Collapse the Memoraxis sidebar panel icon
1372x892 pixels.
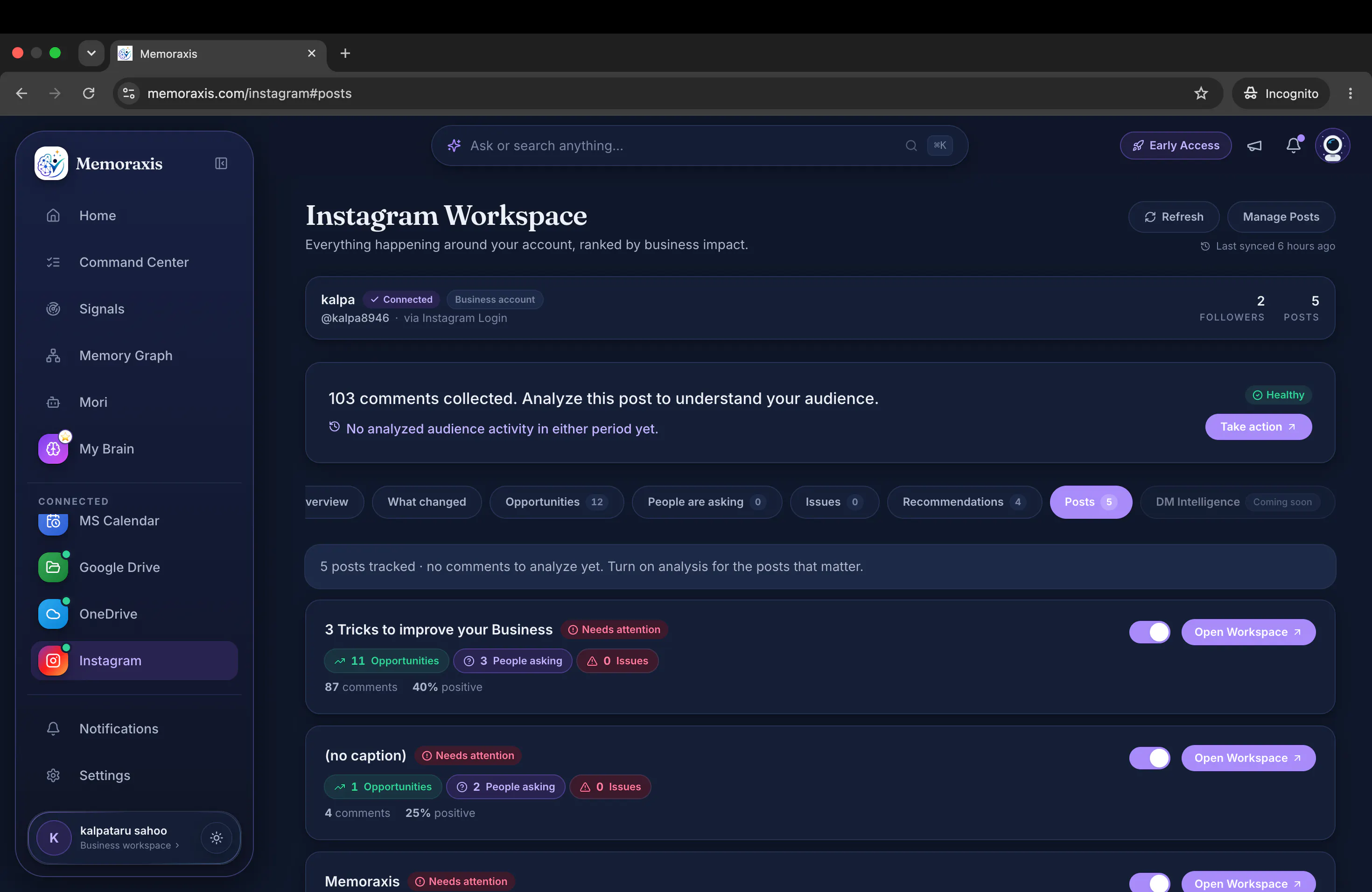(221, 164)
